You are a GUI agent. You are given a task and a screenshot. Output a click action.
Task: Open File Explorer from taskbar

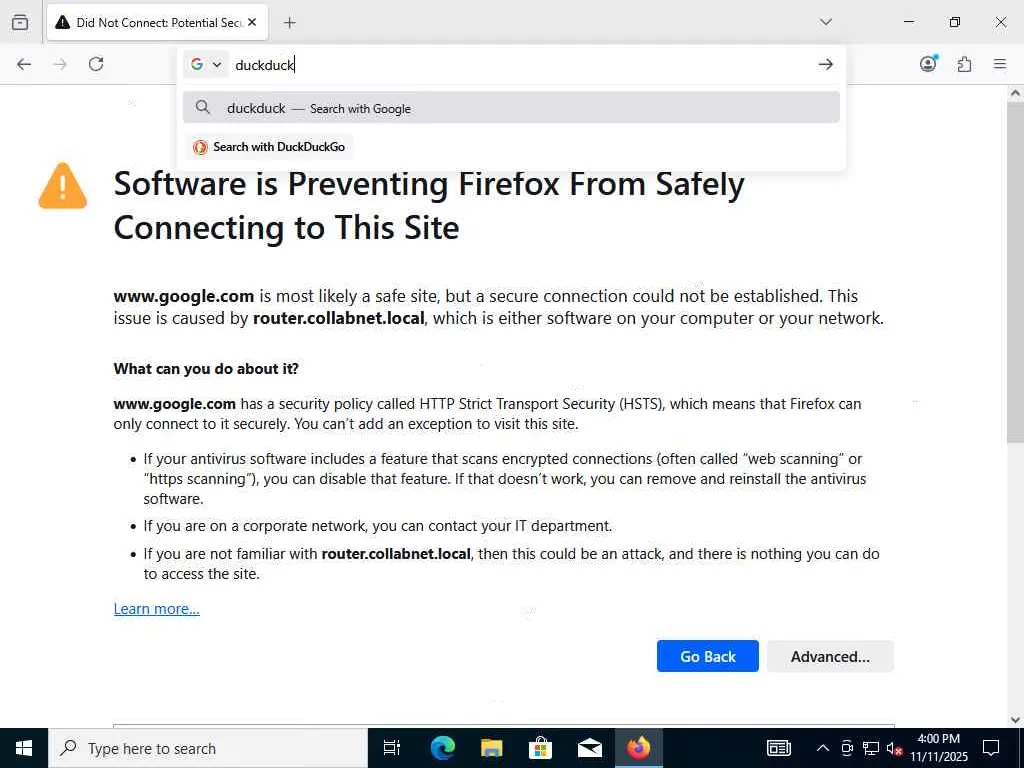tap(491, 748)
